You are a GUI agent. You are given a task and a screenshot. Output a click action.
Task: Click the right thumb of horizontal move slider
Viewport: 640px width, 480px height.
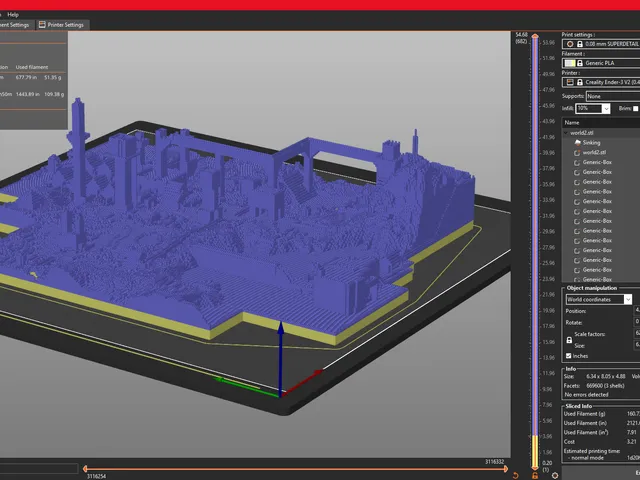pyautogui.click(x=507, y=469)
